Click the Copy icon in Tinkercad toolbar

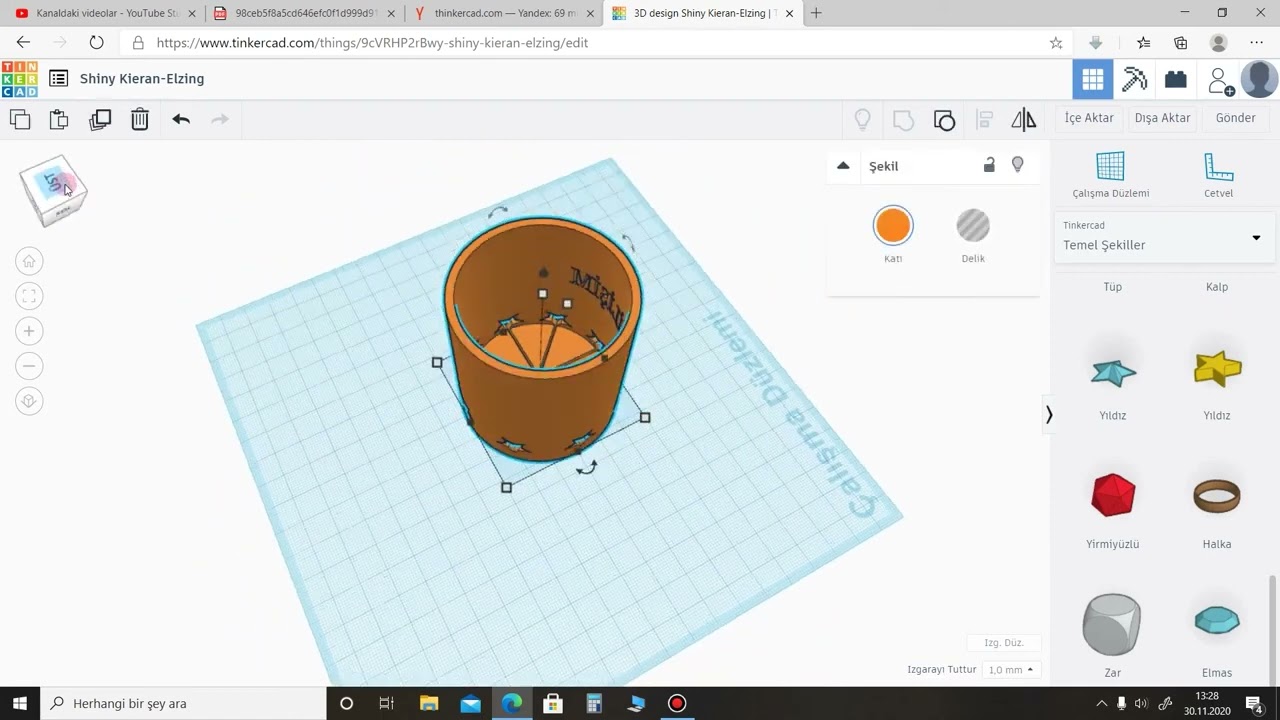20,119
